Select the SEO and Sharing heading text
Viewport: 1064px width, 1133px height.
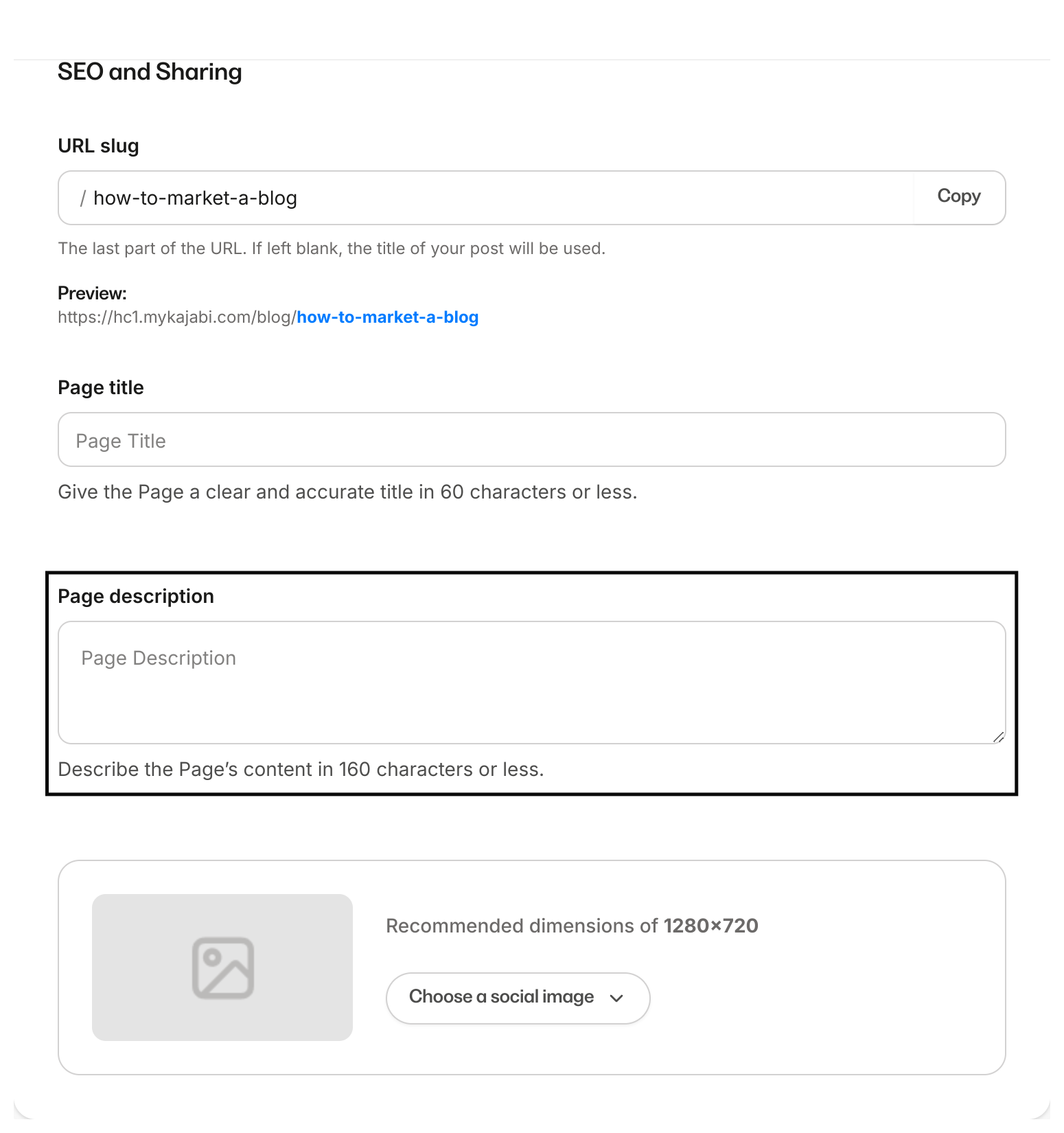tap(150, 72)
